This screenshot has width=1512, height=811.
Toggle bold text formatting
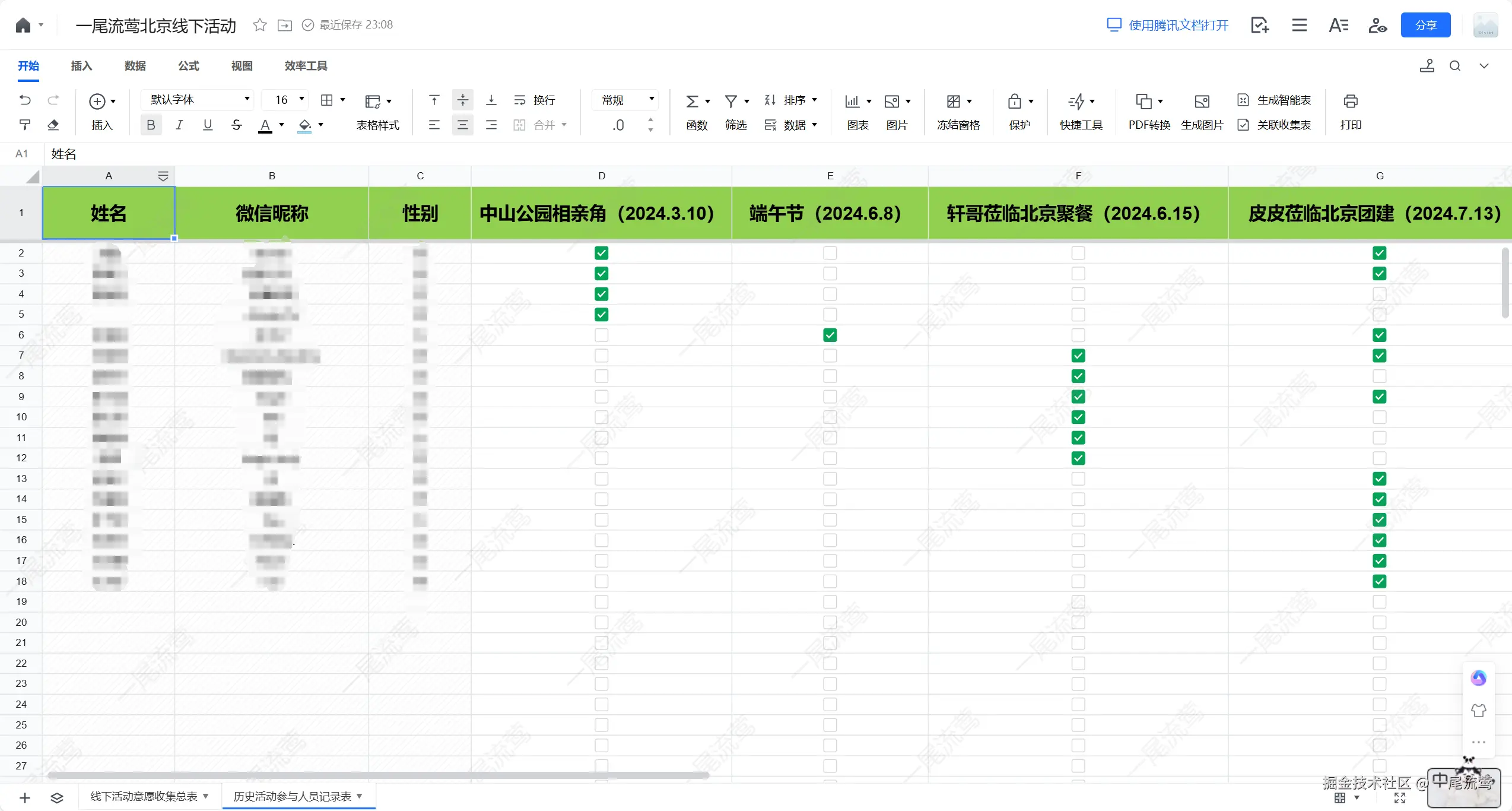click(x=151, y=125)
